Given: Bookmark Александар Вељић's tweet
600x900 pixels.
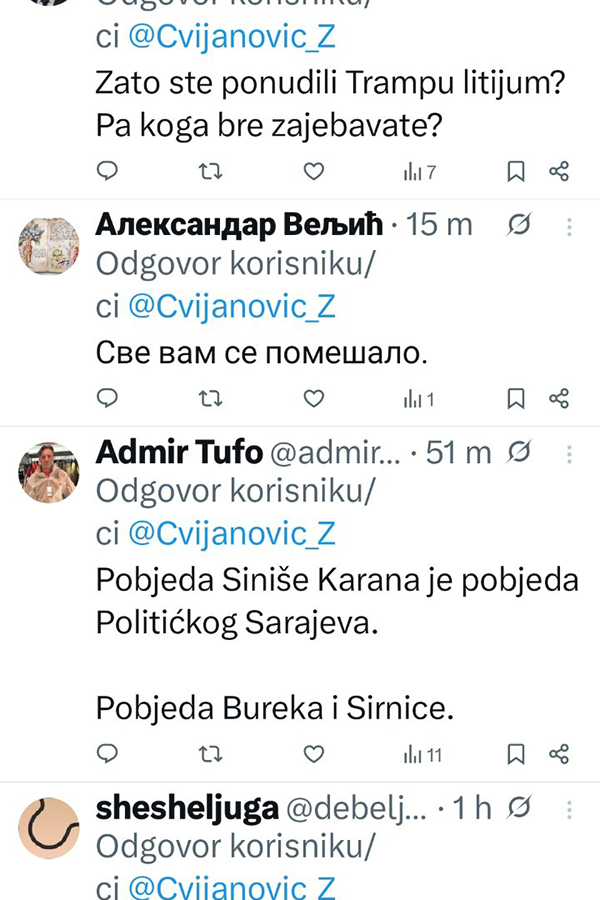Looking at the screenshot, I should [516, 399].
